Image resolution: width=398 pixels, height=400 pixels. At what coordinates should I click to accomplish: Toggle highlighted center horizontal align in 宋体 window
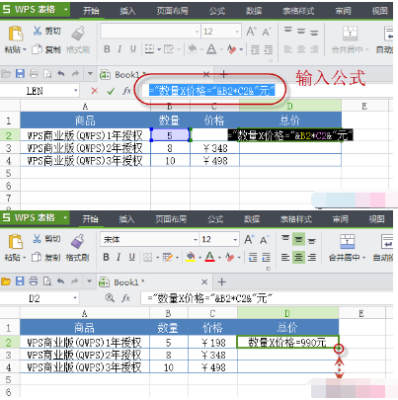tap(298, 257)
